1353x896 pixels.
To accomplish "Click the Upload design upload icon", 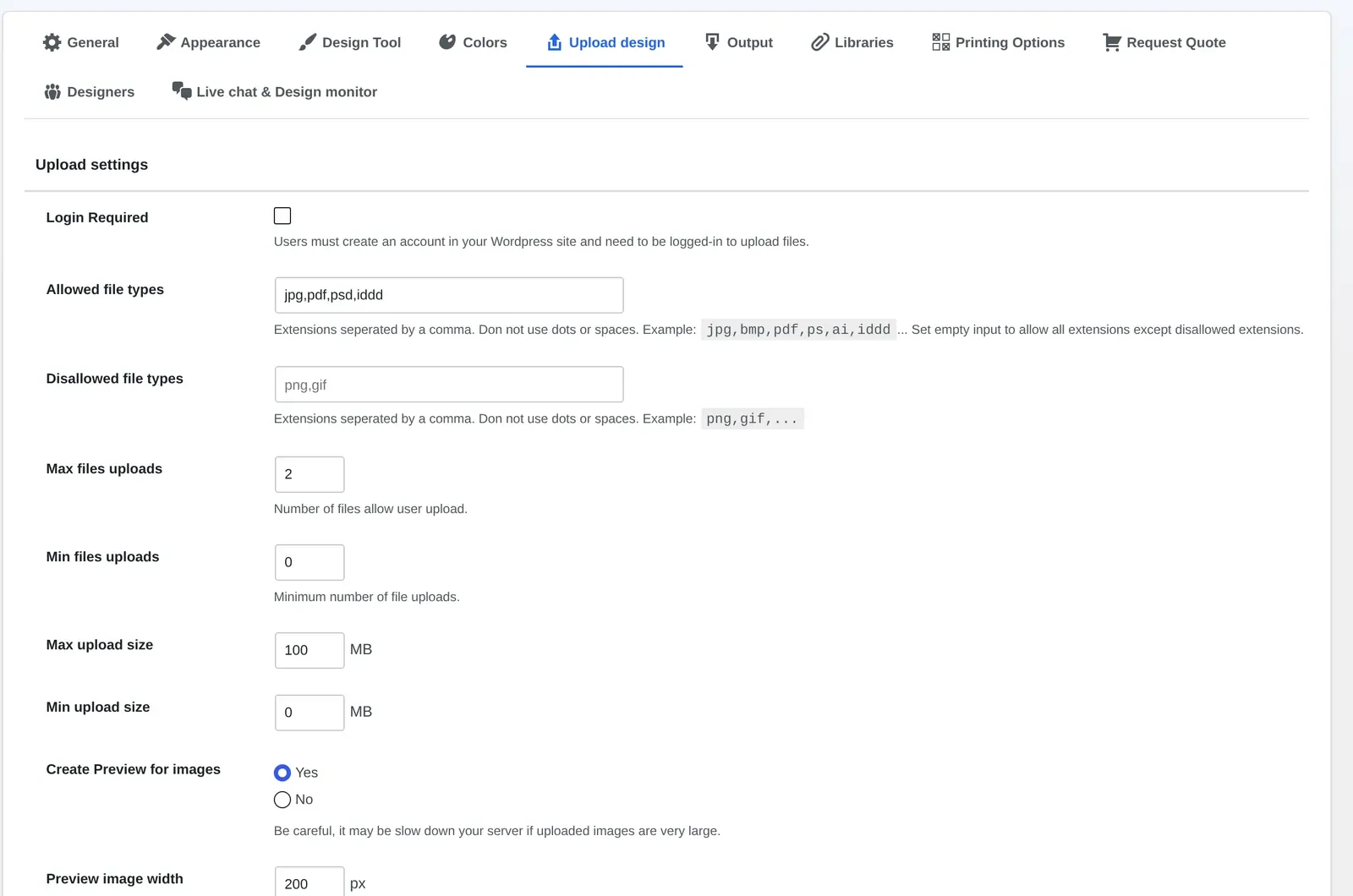I will click(555, 42).
